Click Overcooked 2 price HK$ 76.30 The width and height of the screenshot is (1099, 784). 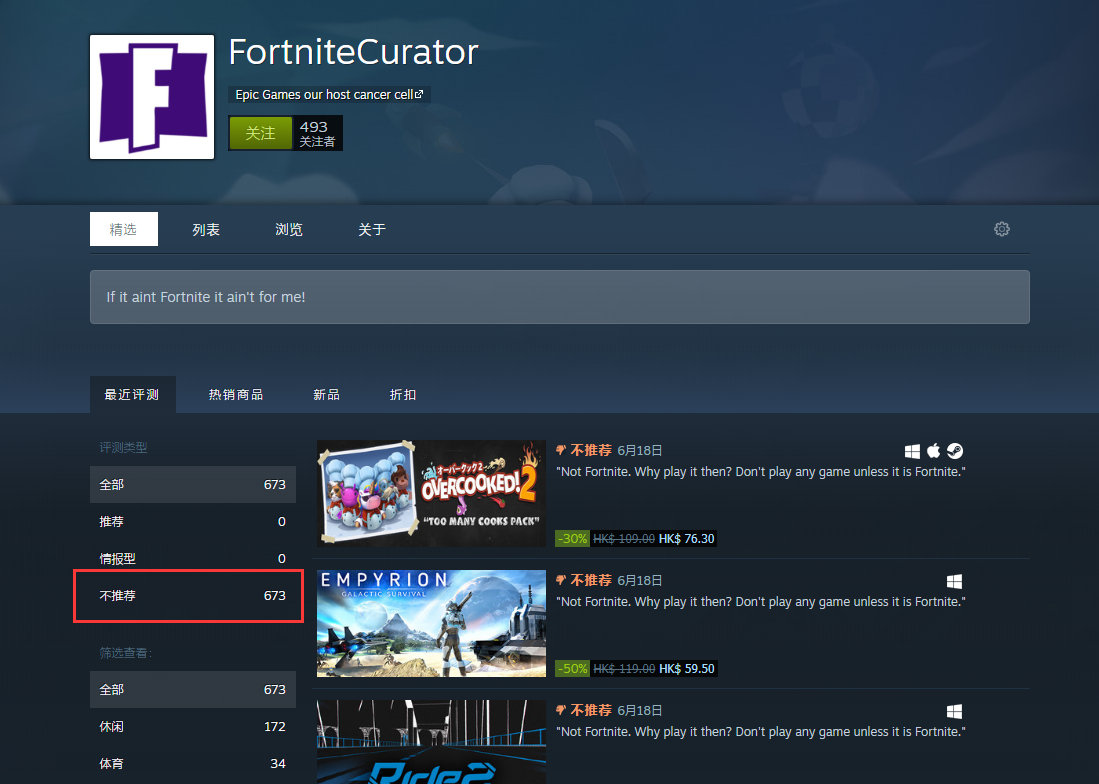pyautogui.click(x=686, y=539)
